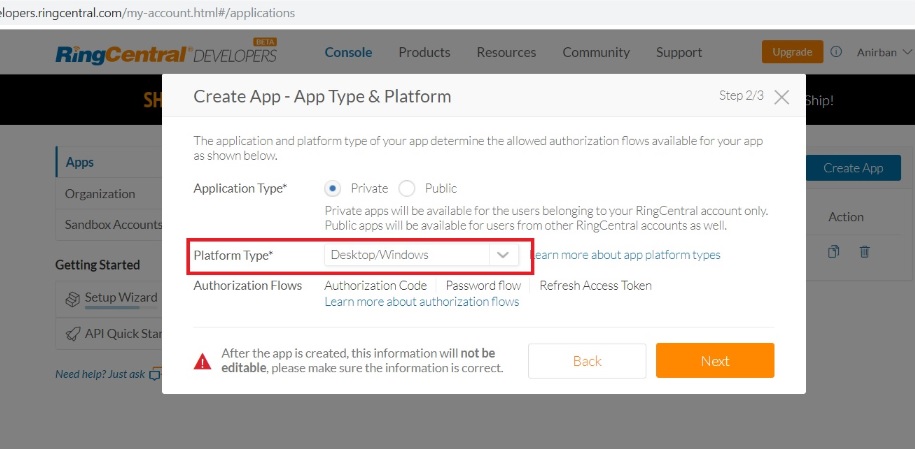Click the API Quick Start rocket icon
The width and height of the screenshot is (916, 449).
coord(72,333)
